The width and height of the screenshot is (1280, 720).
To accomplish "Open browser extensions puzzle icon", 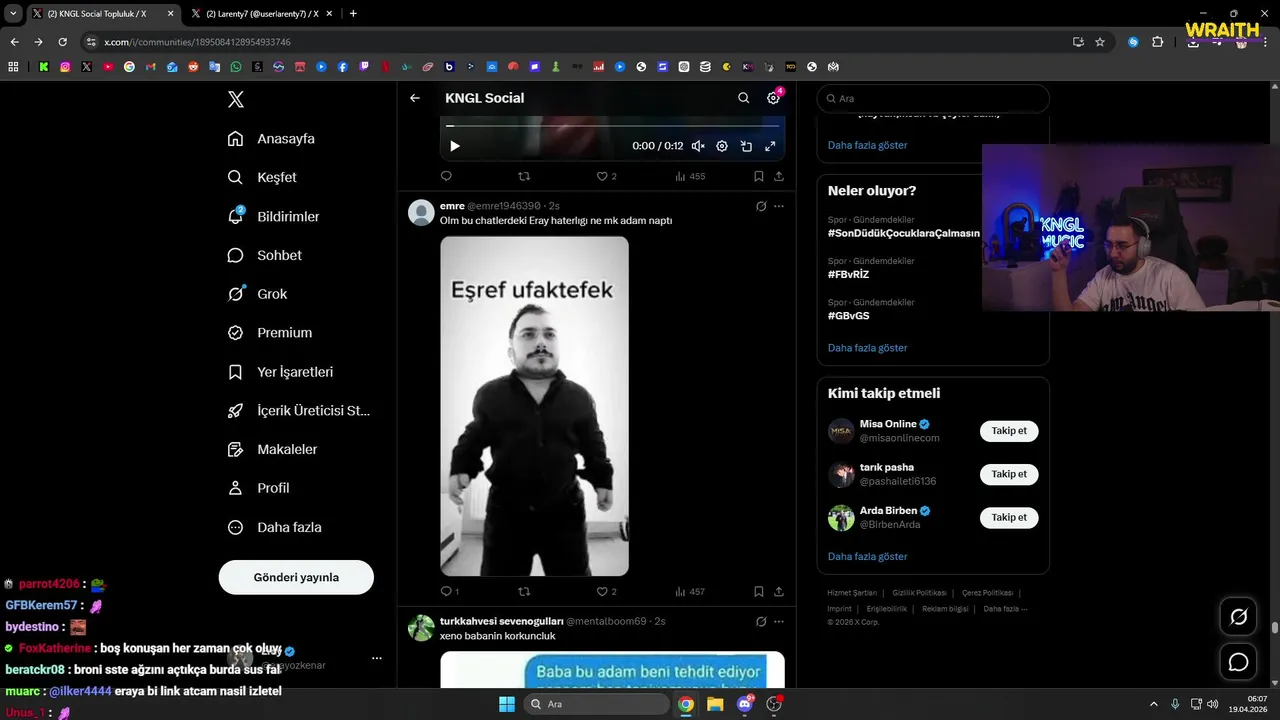I will [x=1157, y=42].
